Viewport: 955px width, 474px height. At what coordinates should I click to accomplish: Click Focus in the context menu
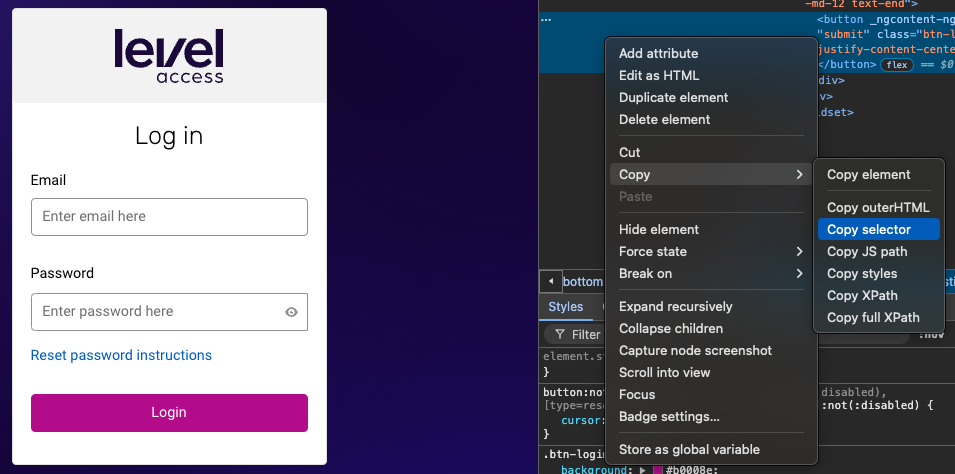pos(637,394)
